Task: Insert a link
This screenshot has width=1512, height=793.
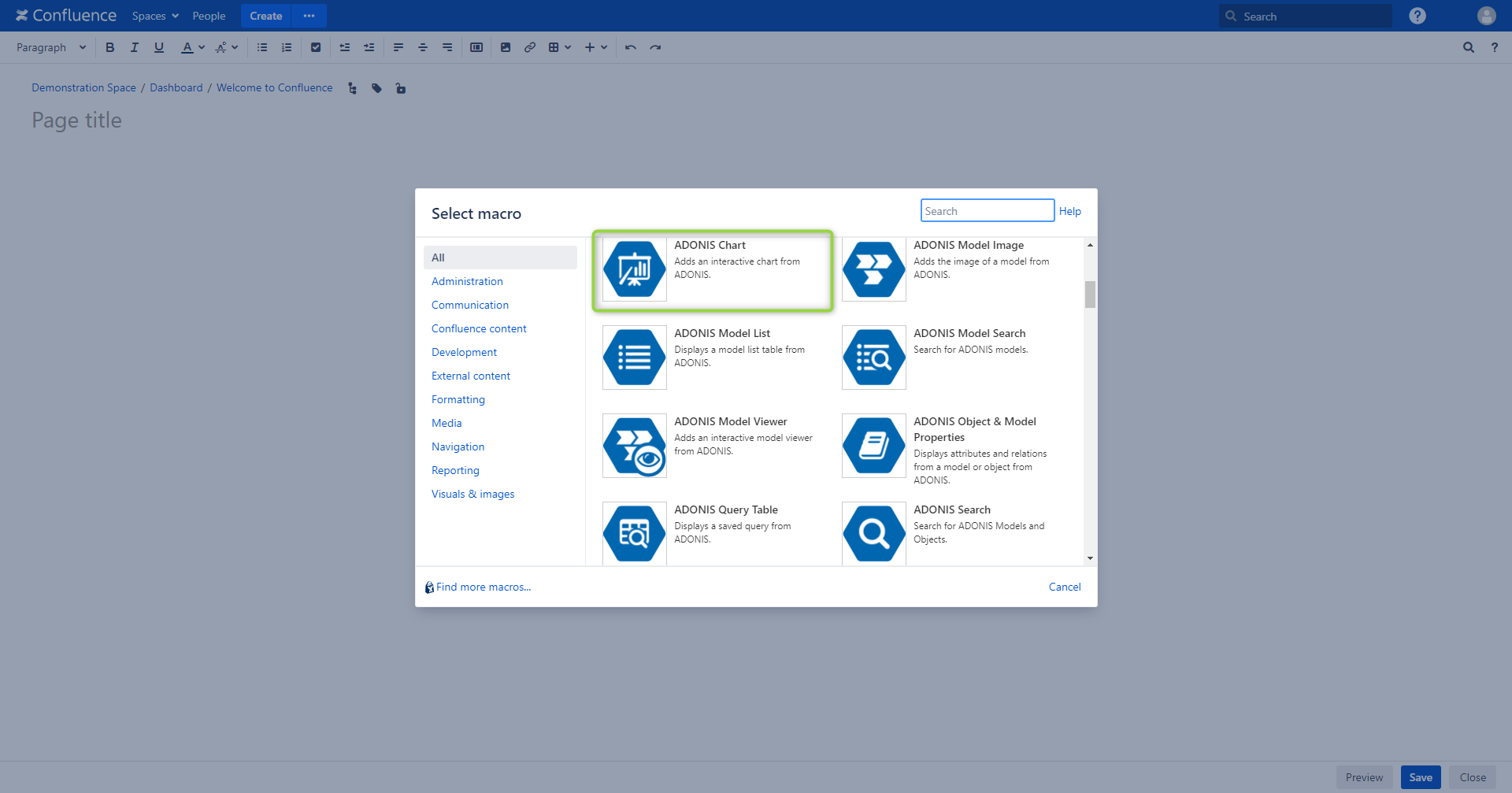Action: coord(530,47)
